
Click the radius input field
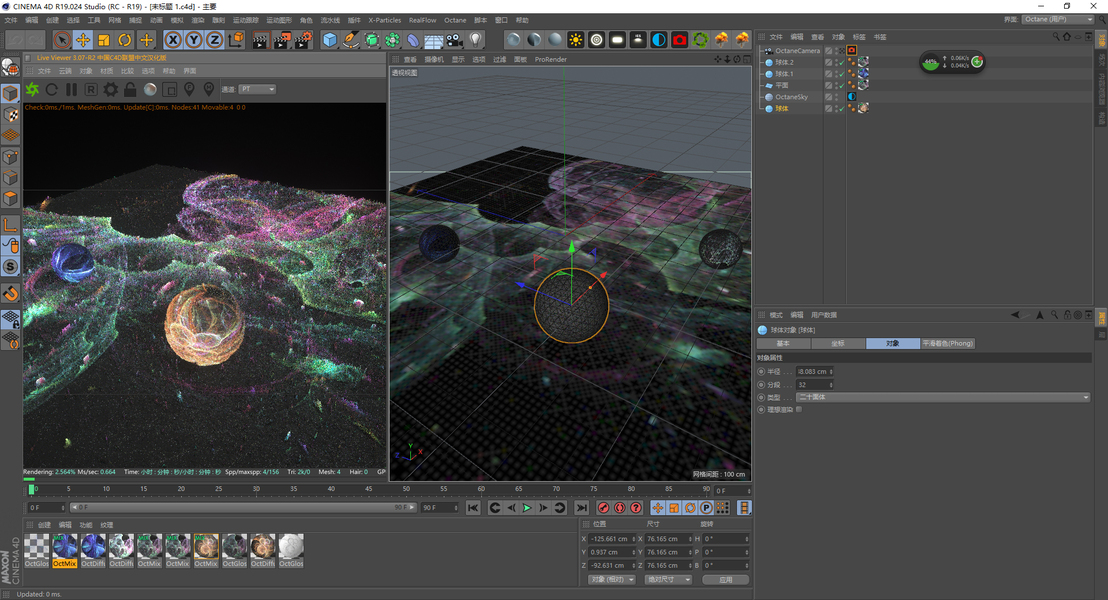coord(815,371)
